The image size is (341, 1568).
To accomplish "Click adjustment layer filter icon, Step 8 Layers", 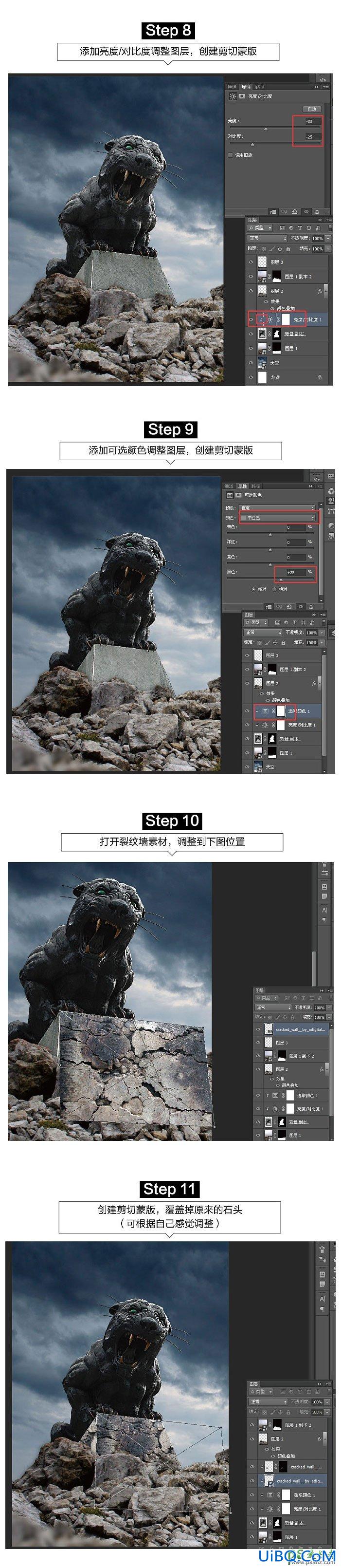I will pos(291,228).
